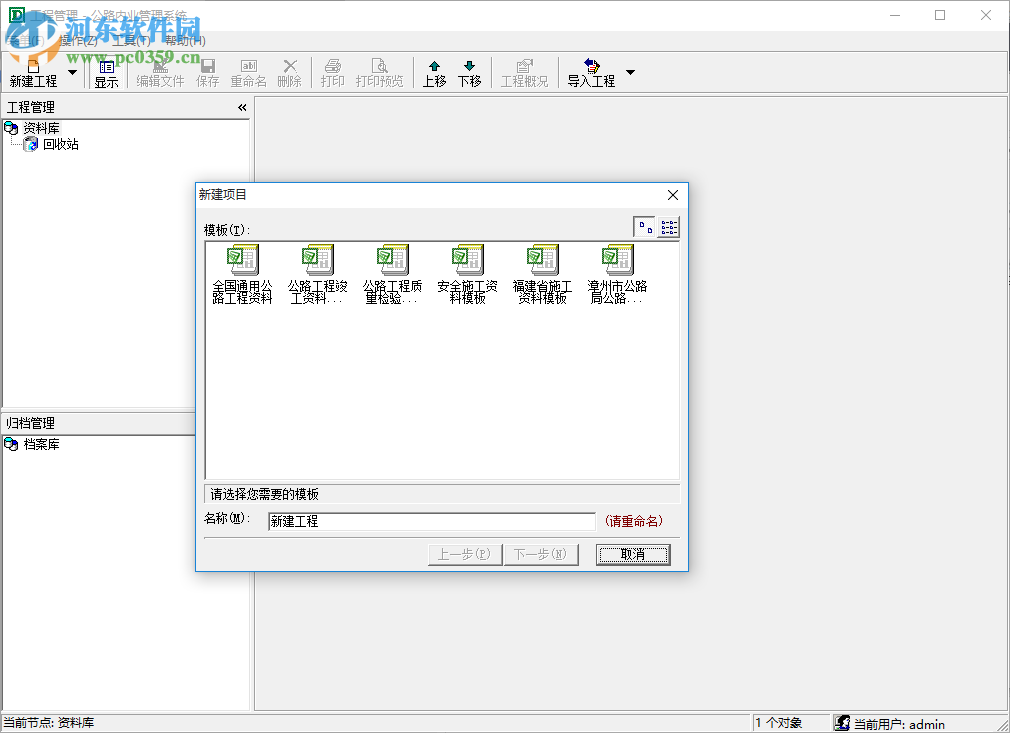The height and width of the screenshot is (733, 1010).
Task: Close the 新建项目 dialog
Action: click(673, 195)
